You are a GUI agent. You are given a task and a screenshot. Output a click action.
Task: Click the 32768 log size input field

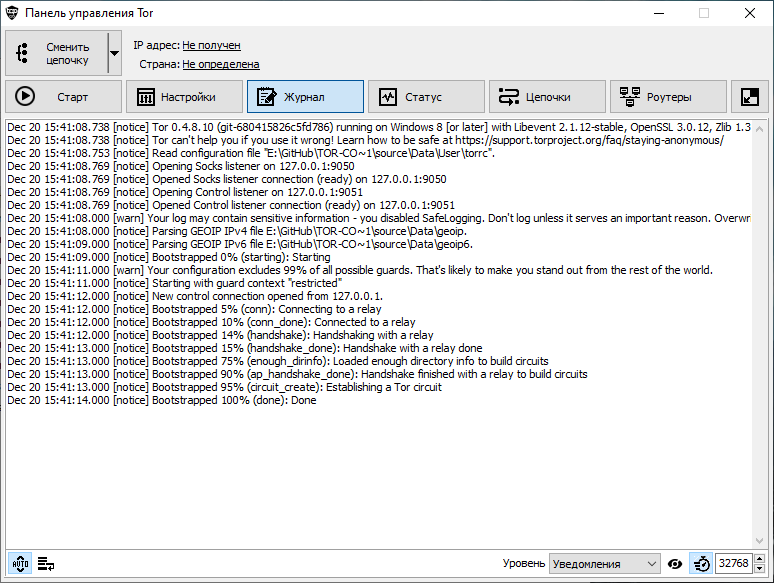[x=734, y=563]
